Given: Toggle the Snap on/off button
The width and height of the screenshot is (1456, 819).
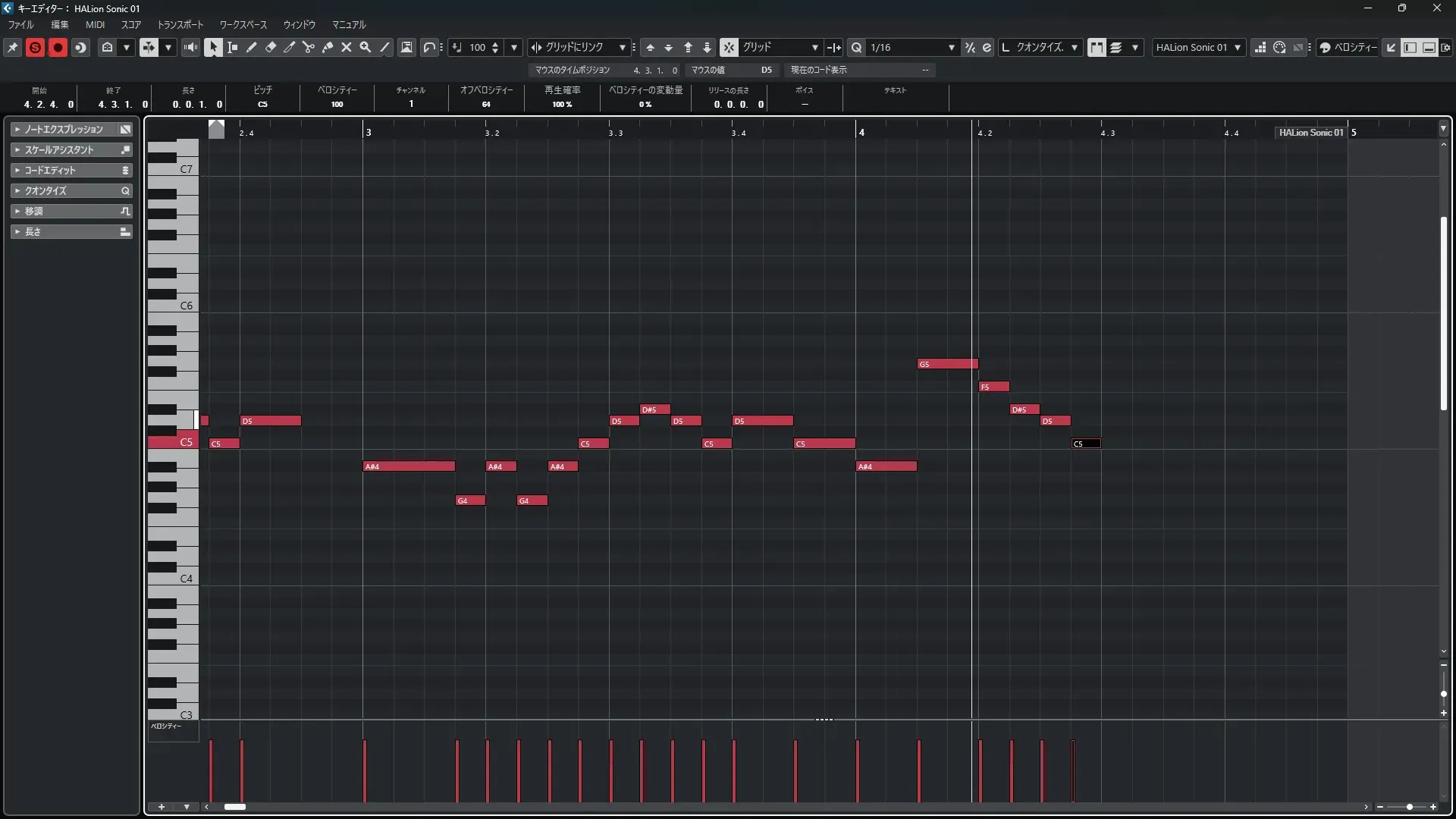Looking at the screenshot, I should (729, 47).
